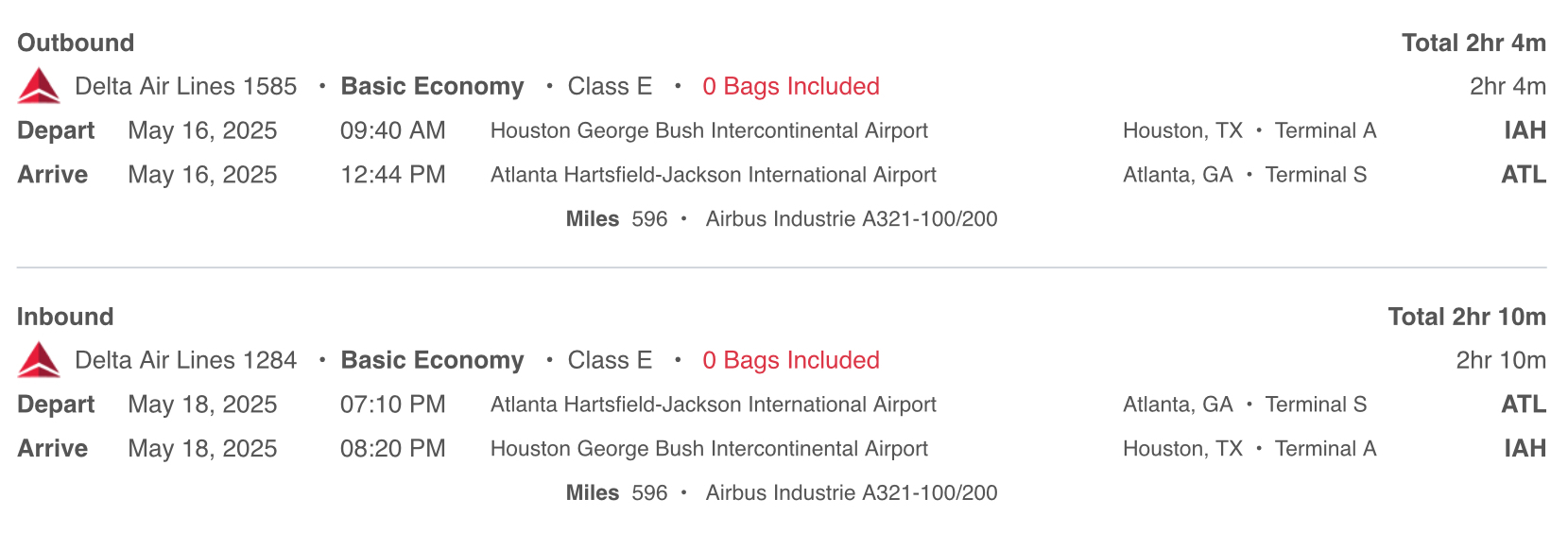Select the Delta Air Lines 1585 flight label
This screenshot has height=534, width=1568.
click(185, 86)
